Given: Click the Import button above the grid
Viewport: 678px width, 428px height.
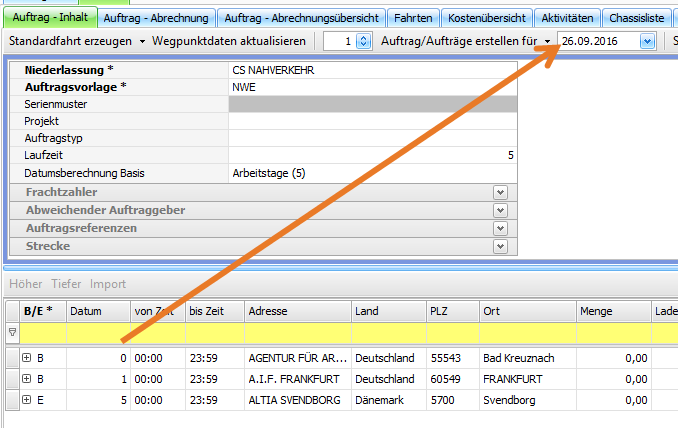Looking at the screenshot, I should [108, 284].
